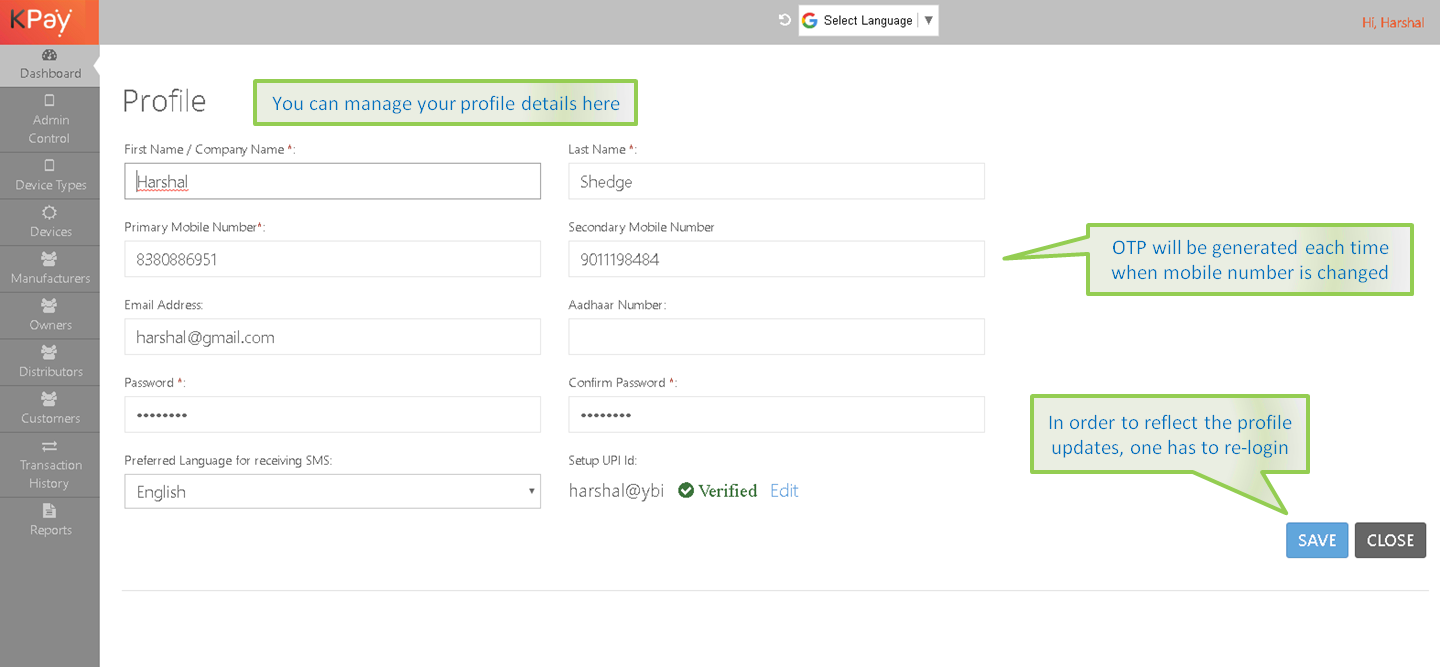Expand Preferred Language for SMS dropdown
The width and height of the screenshot is (1440, 667).
pyautogui.click(x=332, y=492)
